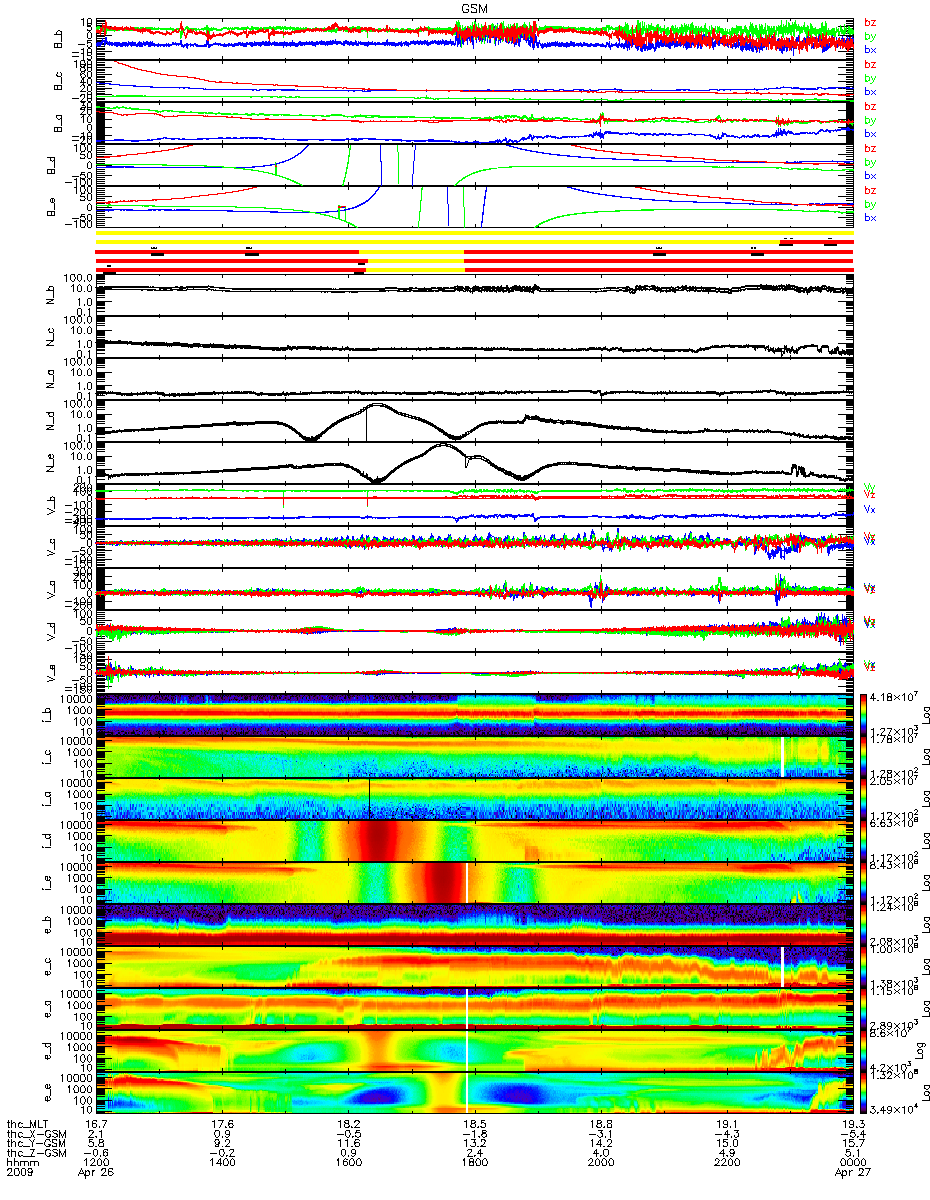This screenshot has width=930, height=1200.
Task: Click the 19.3 MLT value
Action: point(852,1124)
